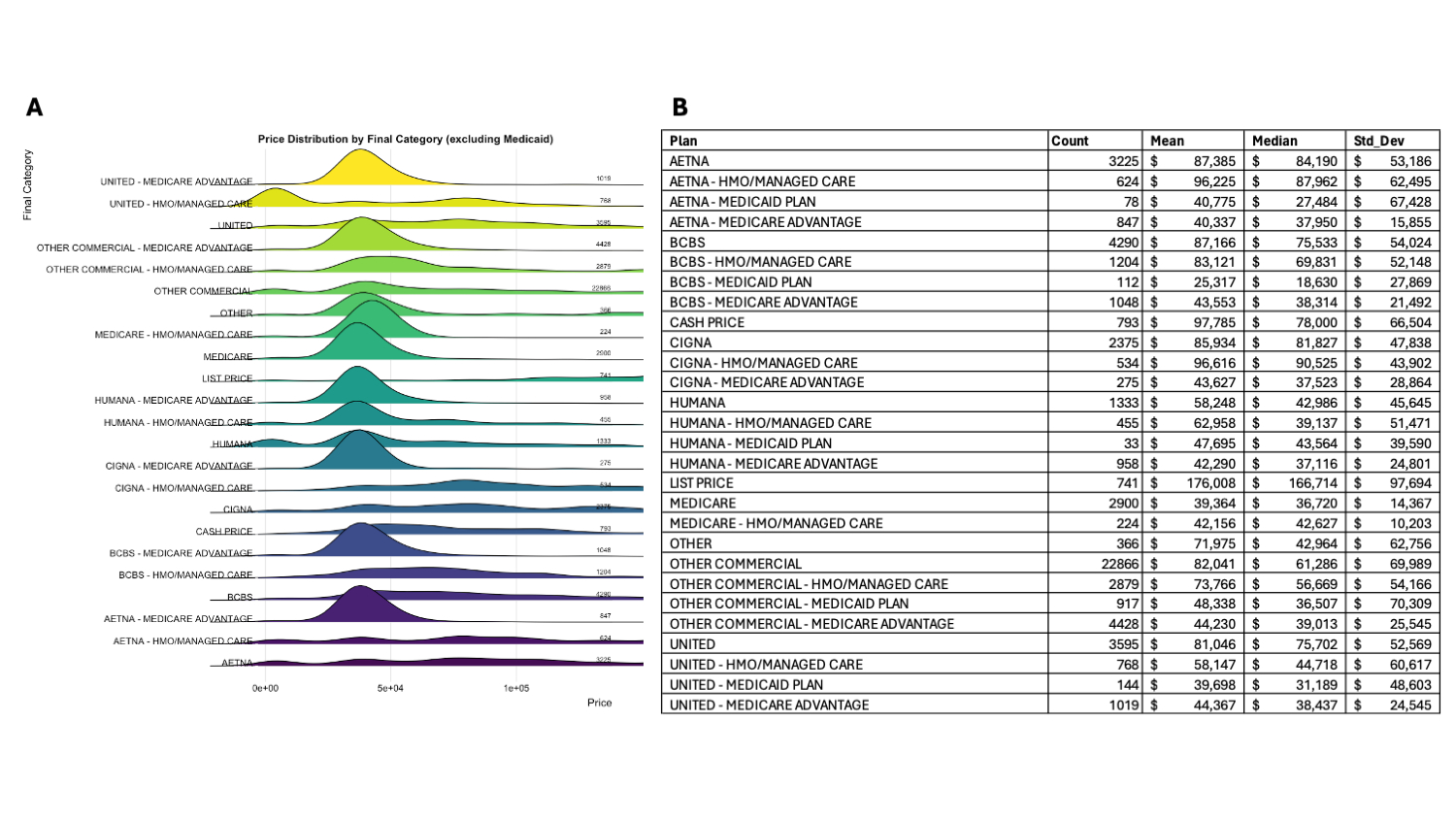Click the 5e+04 x-axis tick label
The width and height of the screenshot is (1456, 819).
tap(390, 688)
